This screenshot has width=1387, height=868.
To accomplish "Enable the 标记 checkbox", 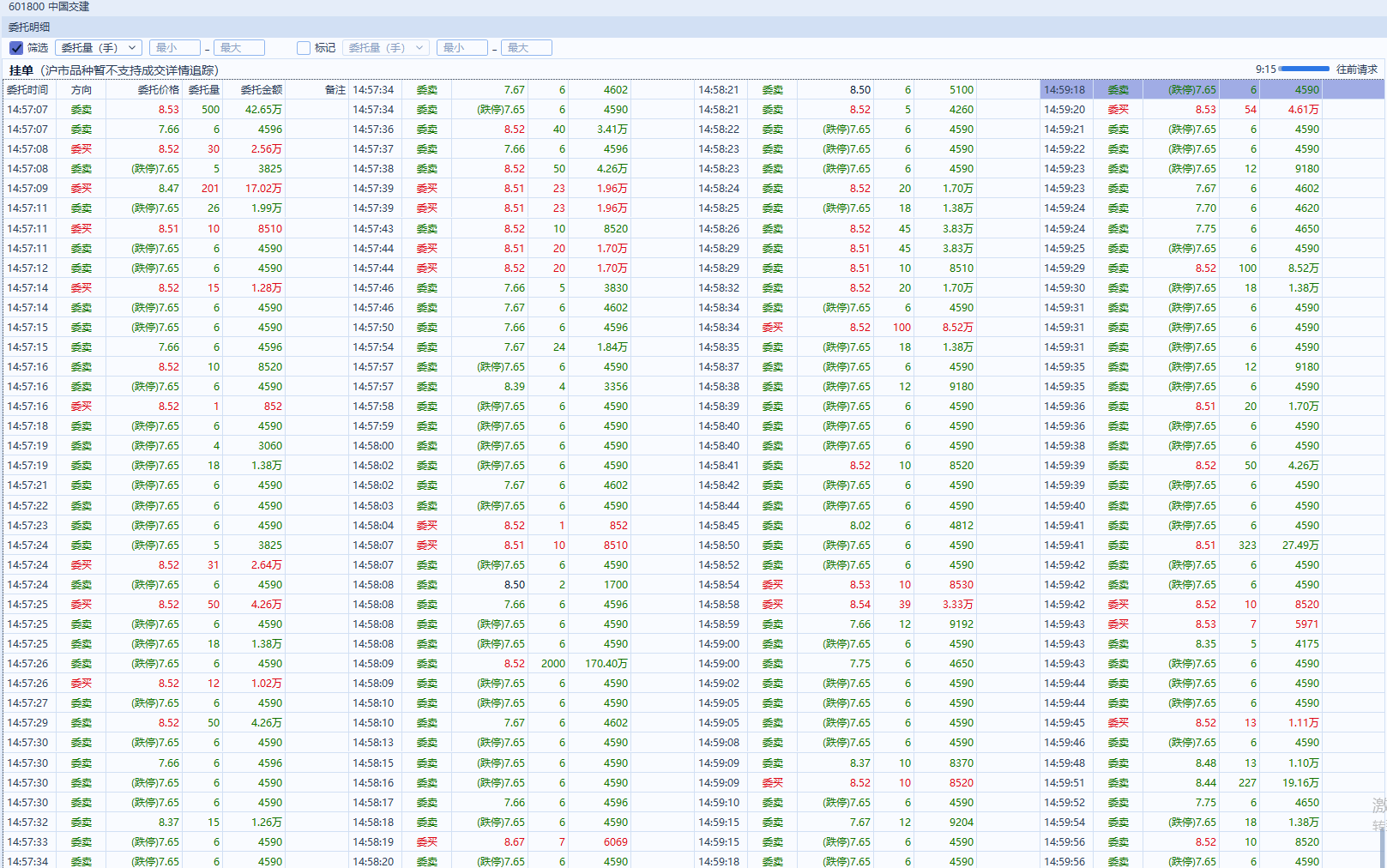I will pyautogui.click(x=303, y=48).
